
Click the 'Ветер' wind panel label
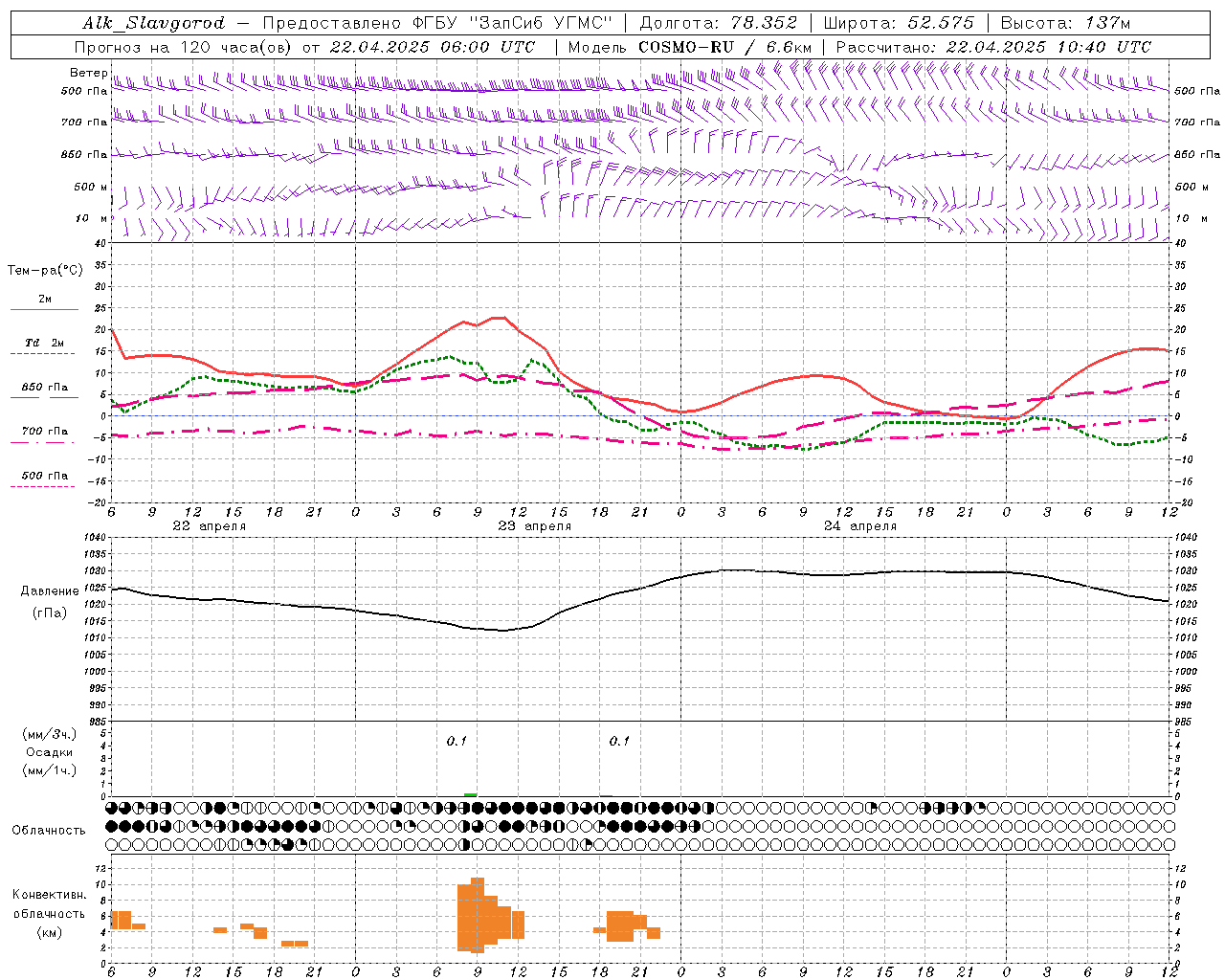pos(88,73)
